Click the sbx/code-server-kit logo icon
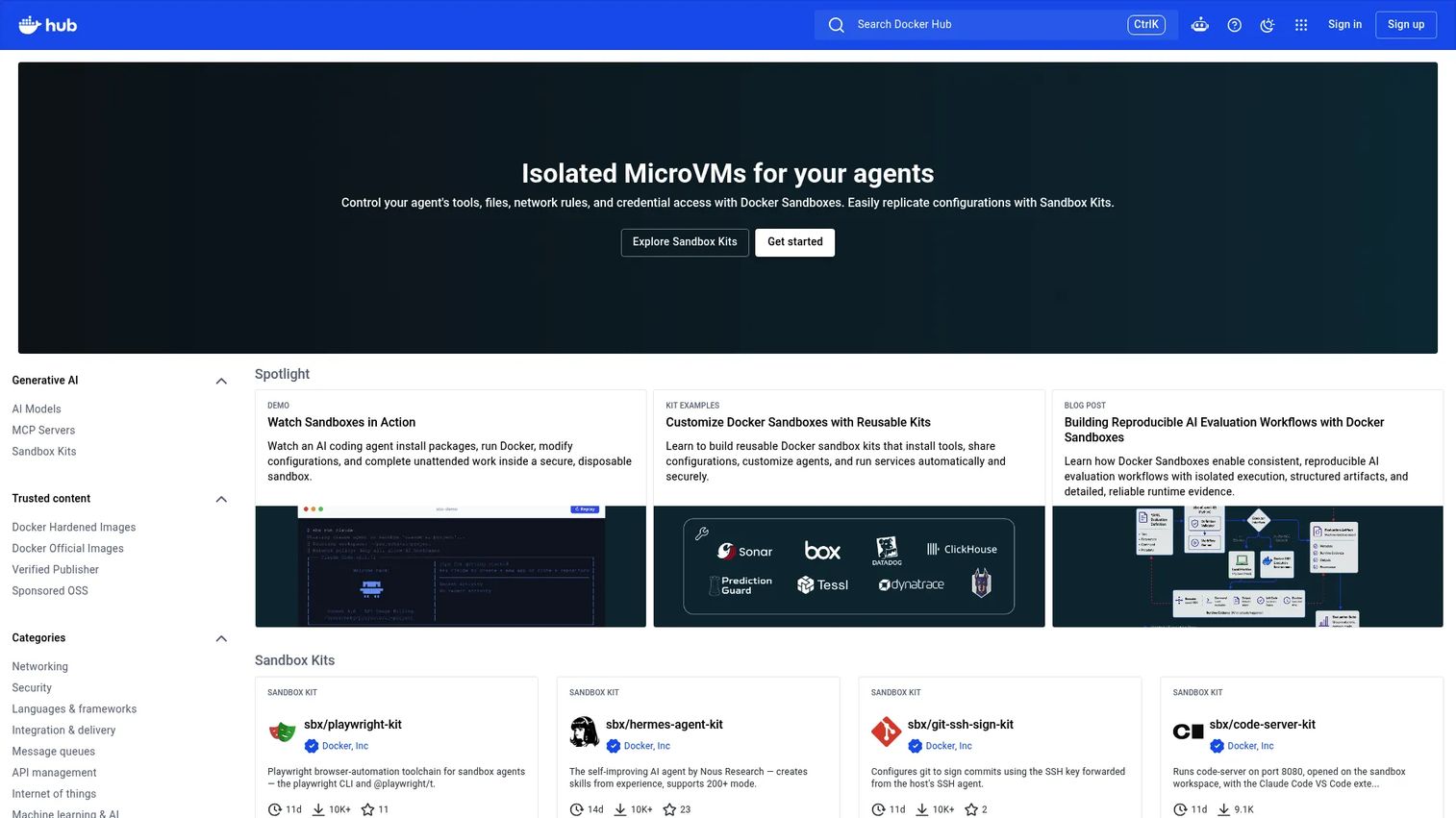 point(1188,732)
